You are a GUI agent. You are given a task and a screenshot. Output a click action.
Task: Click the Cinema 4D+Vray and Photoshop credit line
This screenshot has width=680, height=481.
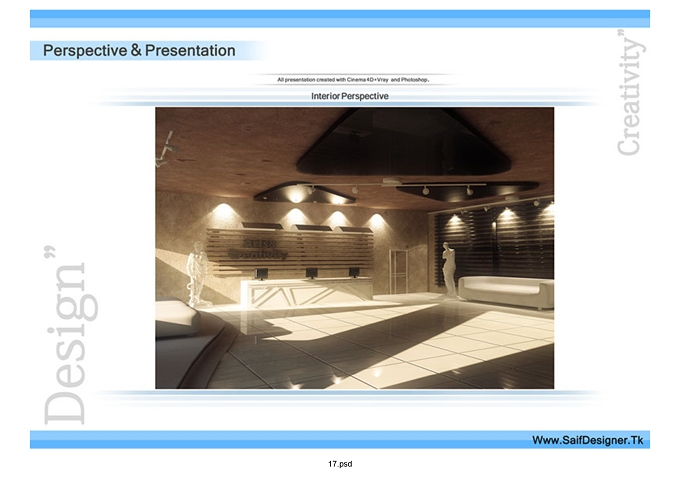(x=353, y=80)
